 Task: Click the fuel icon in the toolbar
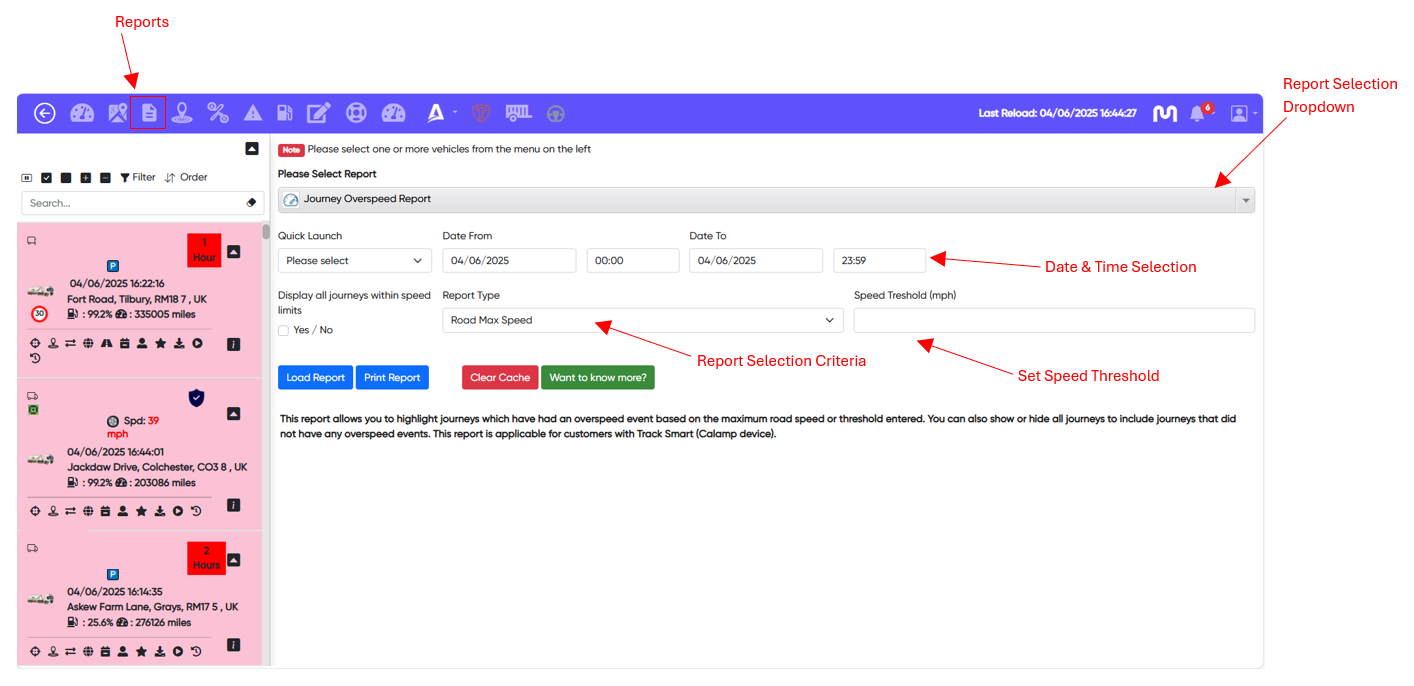[x=286, y=113]
